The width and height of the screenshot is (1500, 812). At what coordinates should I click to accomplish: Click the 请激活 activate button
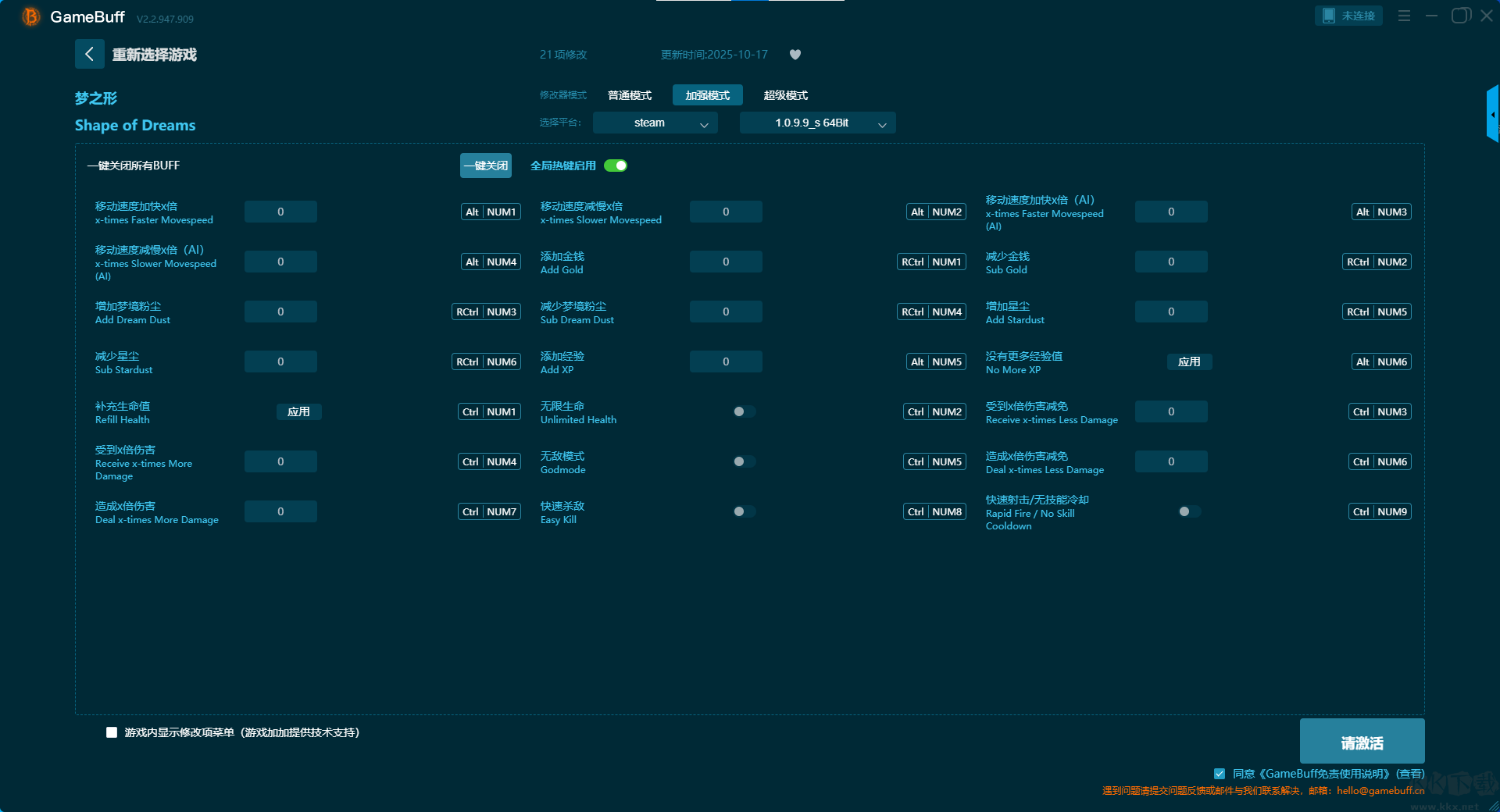pos(1362,743)
